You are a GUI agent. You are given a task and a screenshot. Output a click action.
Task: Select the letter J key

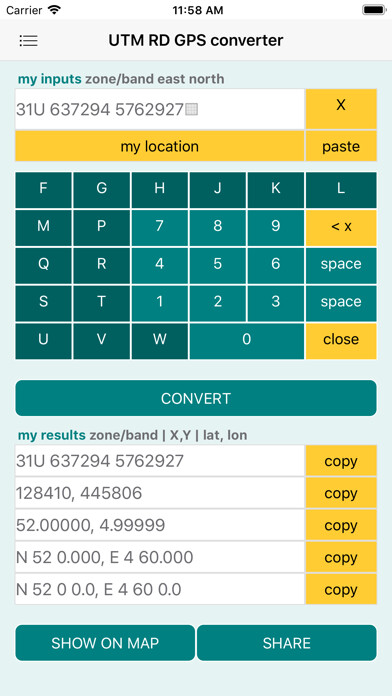tap(218, 190)
